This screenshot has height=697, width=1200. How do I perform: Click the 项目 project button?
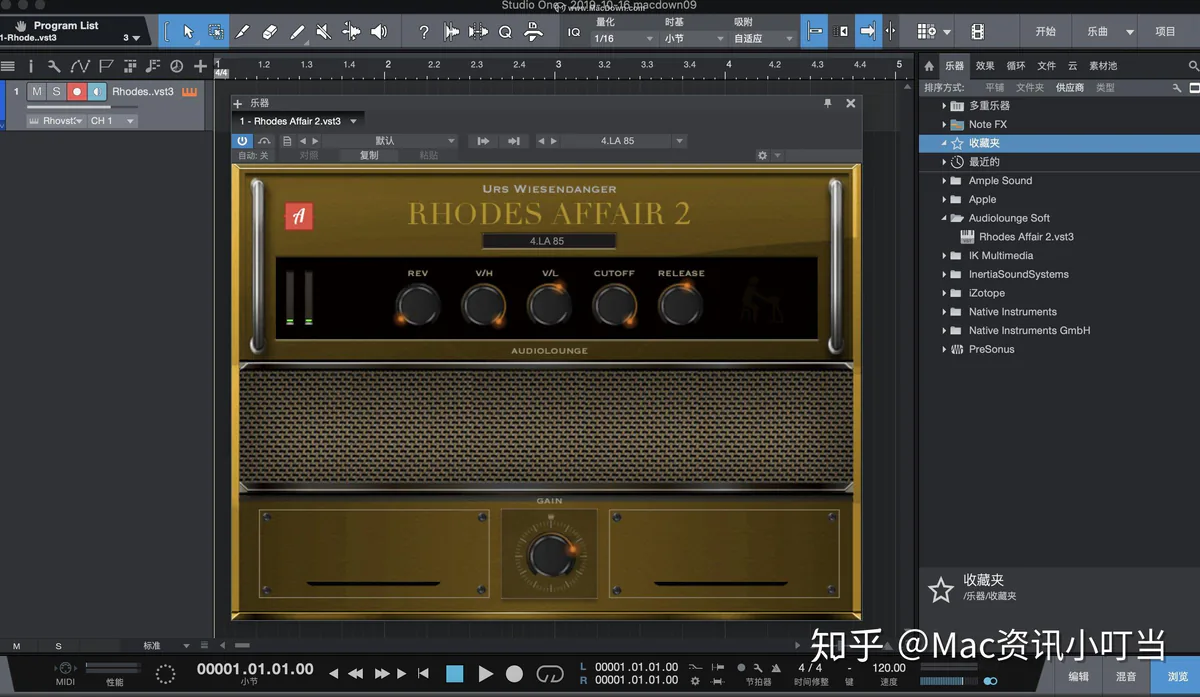pos(1166,32)
